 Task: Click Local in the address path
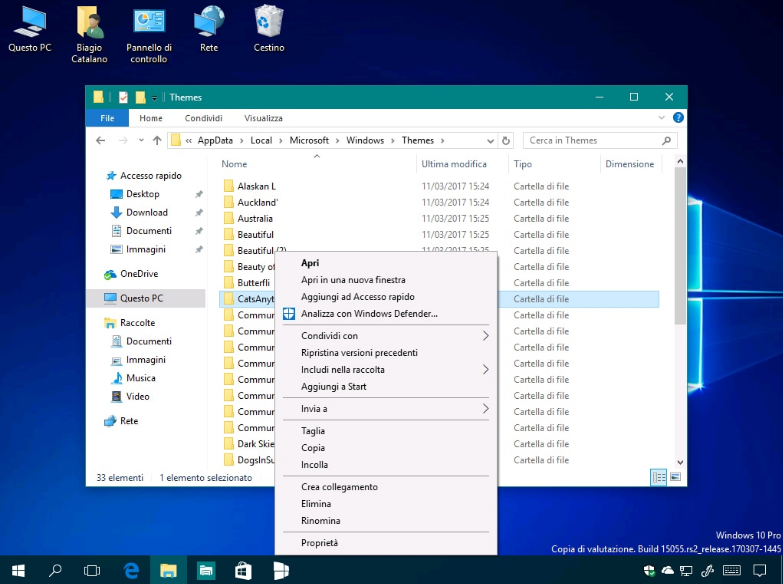coord(261,141)
